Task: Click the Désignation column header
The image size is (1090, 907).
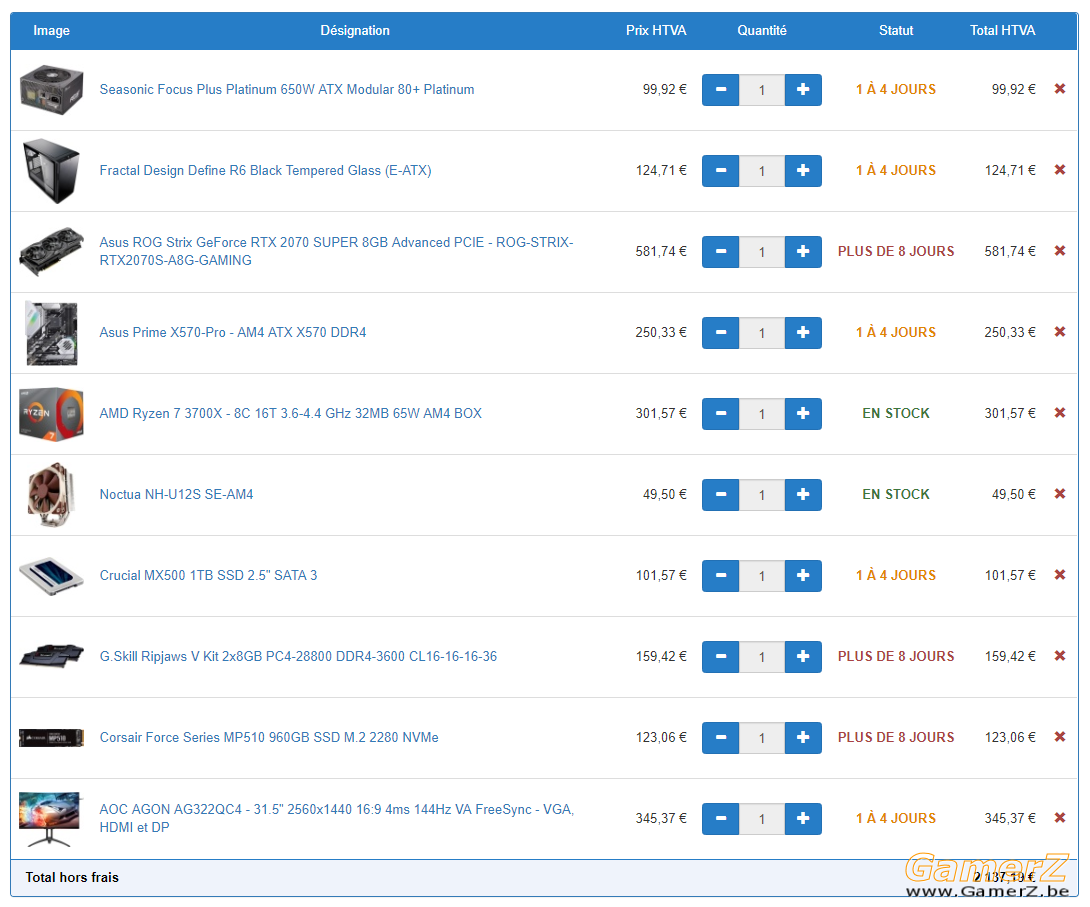Action: coord(355,31)
